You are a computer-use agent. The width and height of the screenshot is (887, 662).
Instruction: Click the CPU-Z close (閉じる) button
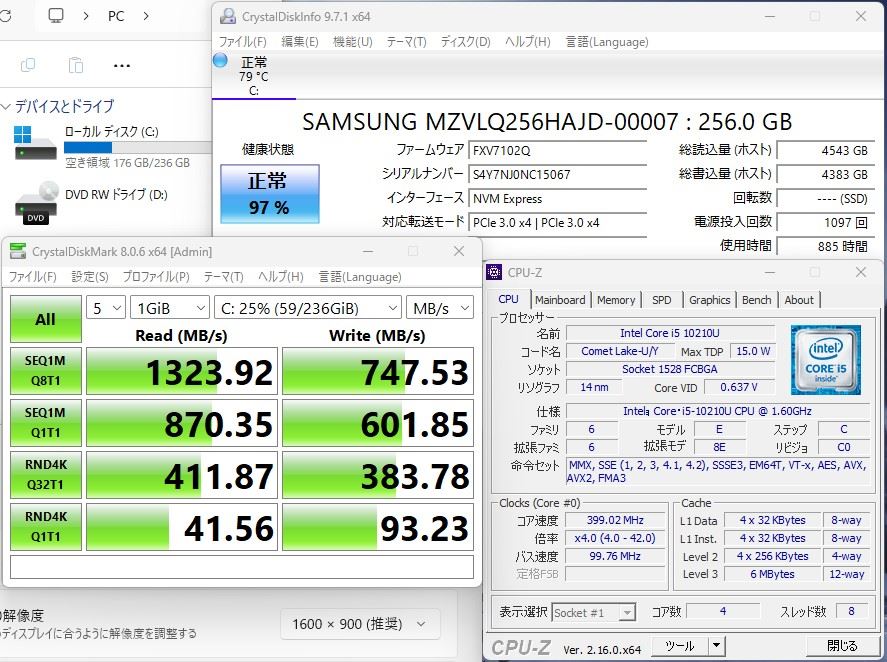pyautogui.click(x=842, y=646)
